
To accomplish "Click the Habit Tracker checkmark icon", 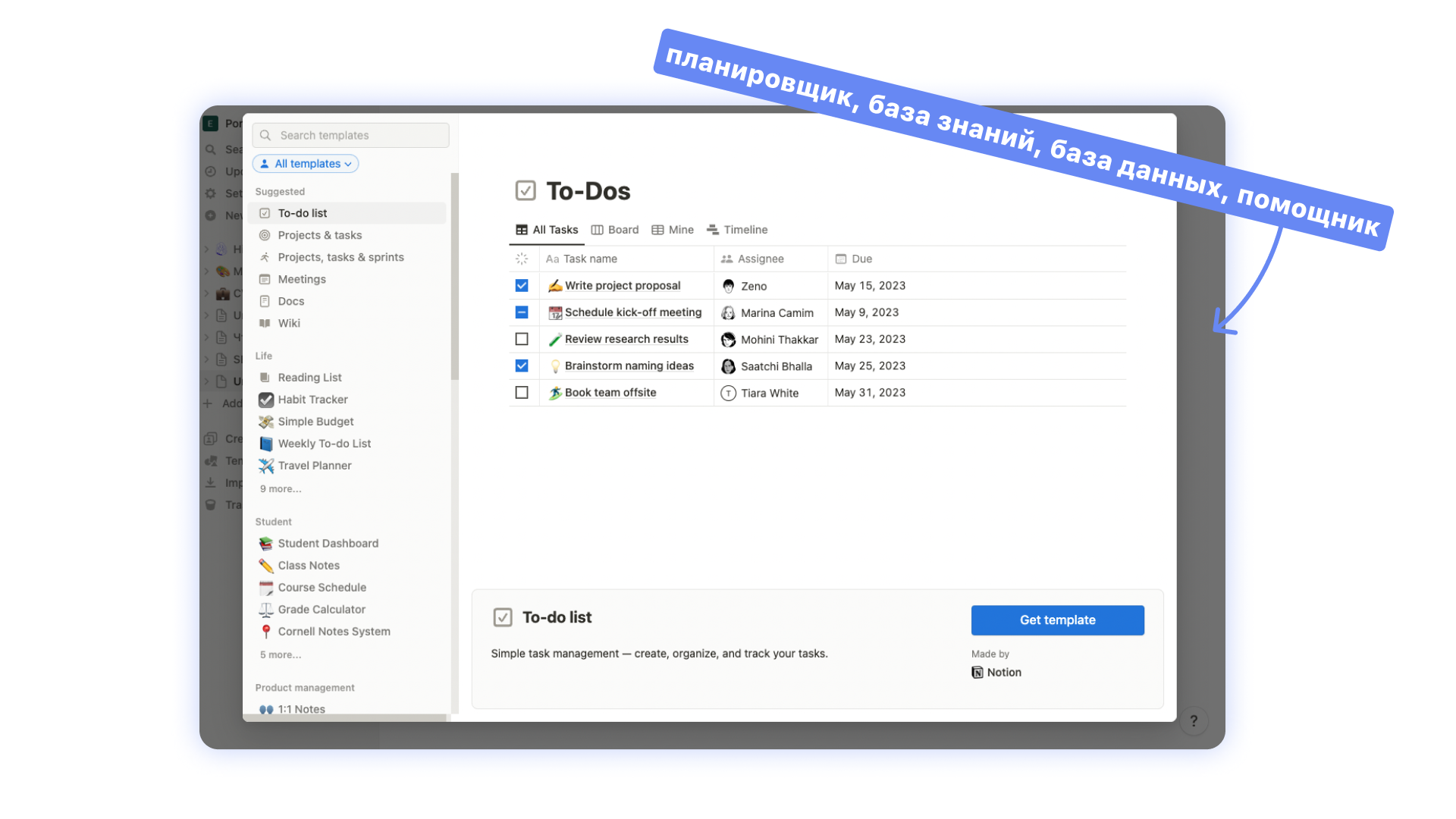I will [265, 400].
